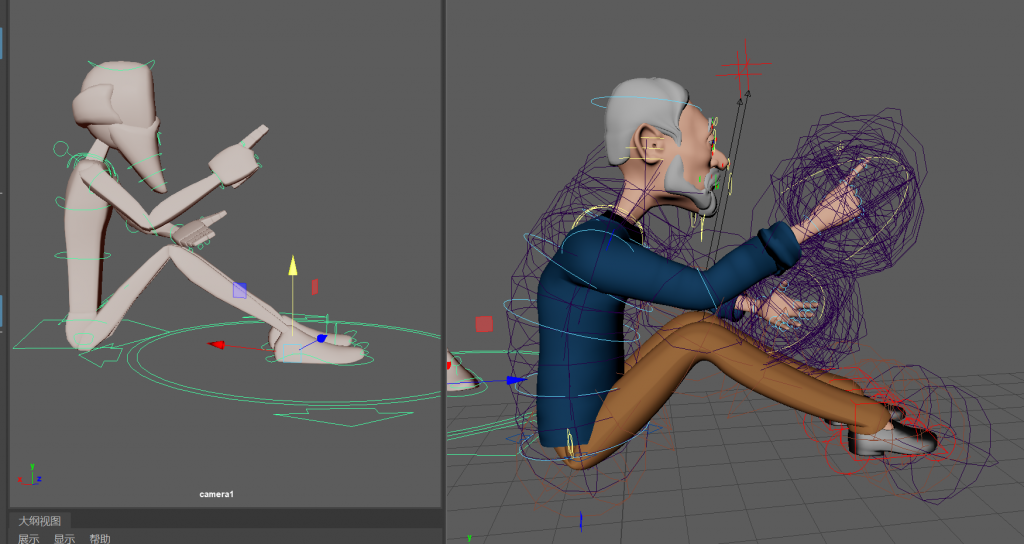This screenshot has width=1024, height=544.
Task: Click the camera1 viewport label
Action: click(x=216, y=494)
